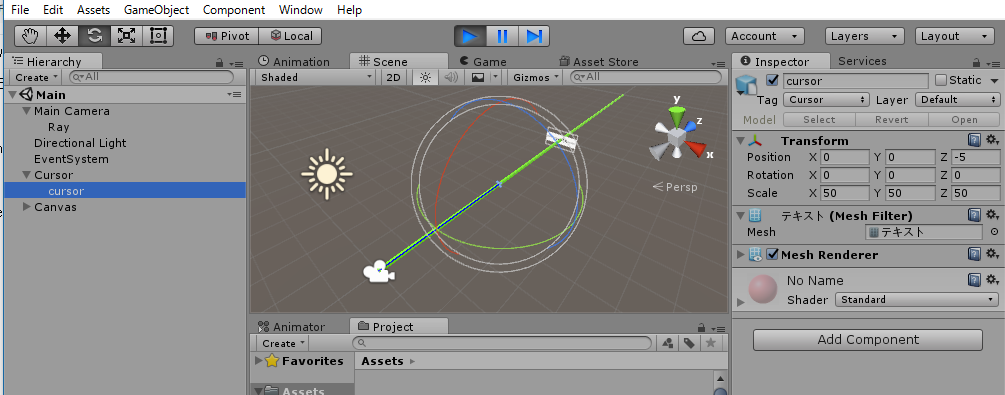
Task: Open the Assets menu
Action: [x=93, y=10]
